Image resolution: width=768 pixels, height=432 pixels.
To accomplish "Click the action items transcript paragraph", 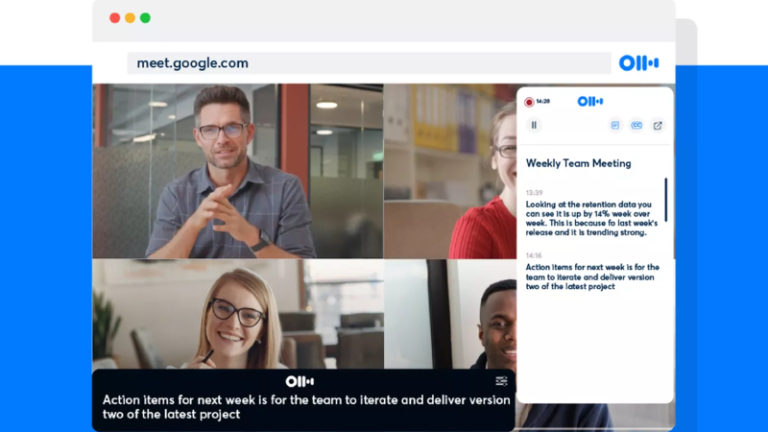I will [593, 277].
